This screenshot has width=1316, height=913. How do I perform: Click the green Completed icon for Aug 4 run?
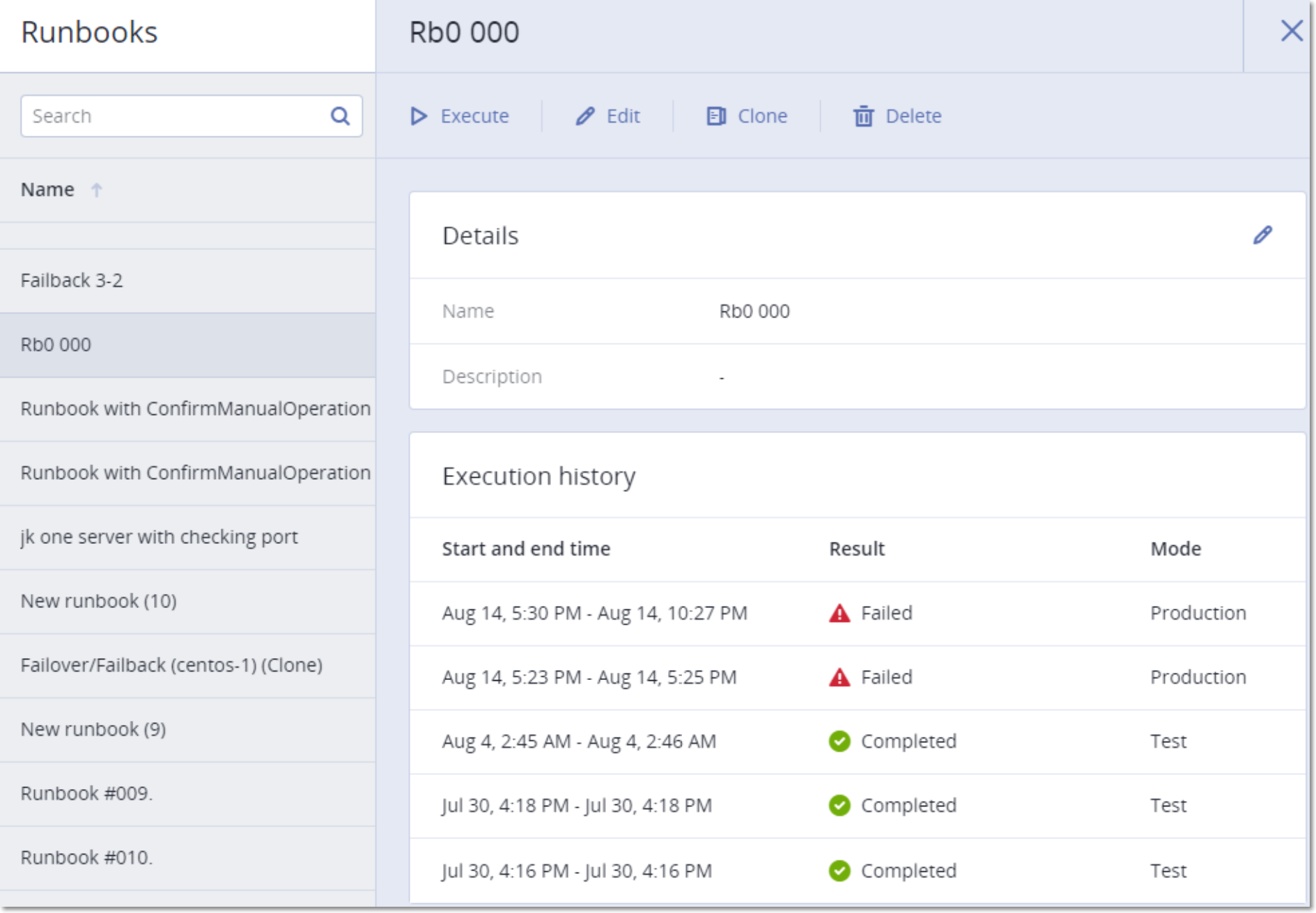pyautogui.click(x=839, y=741)
